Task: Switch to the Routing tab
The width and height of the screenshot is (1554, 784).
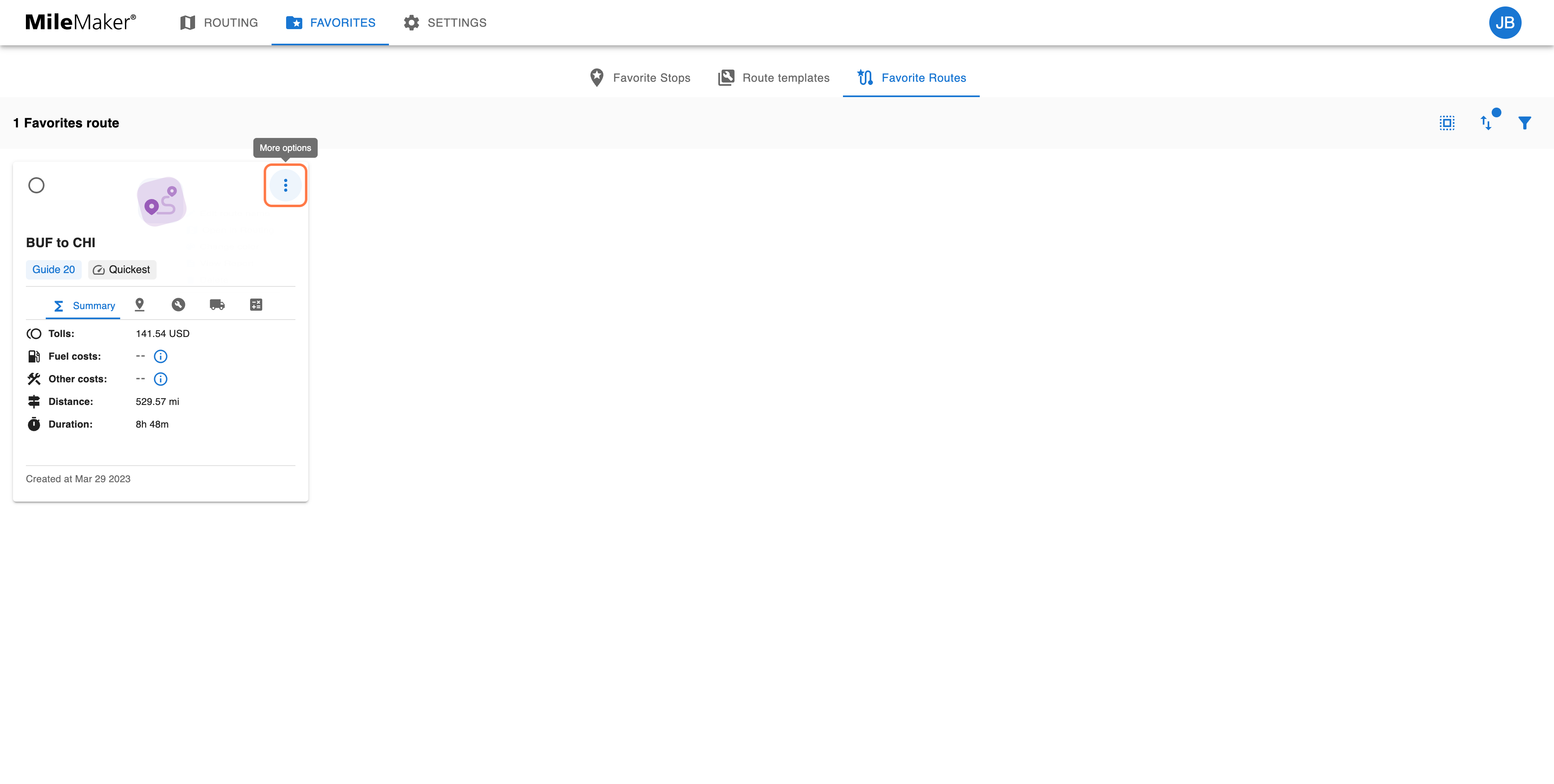Action: click(x=219, y=22)
